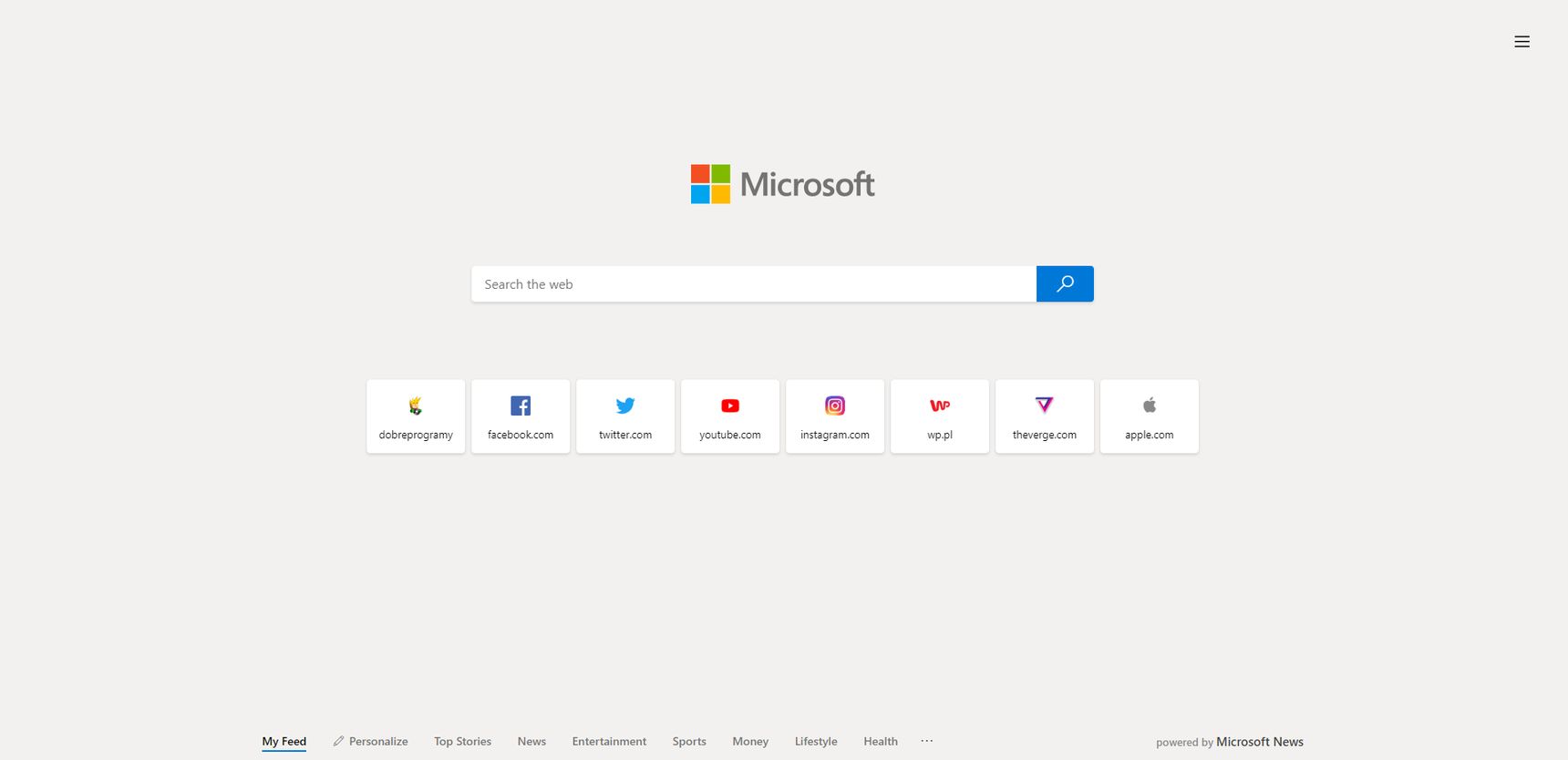The width and height of the screenshot is (1568, 760).
Task: Open the youtube.com quick link
Action: (730, 416)
